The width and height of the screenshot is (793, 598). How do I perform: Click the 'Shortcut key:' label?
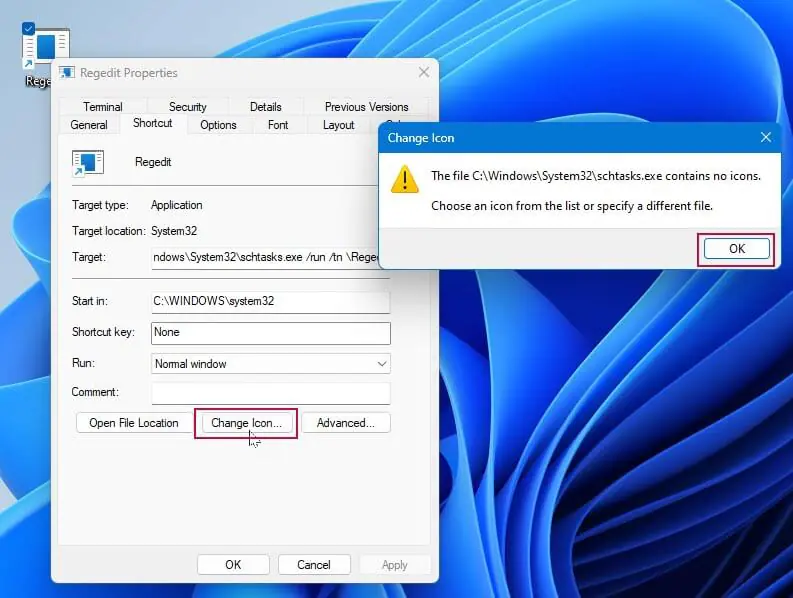coord(103,332)
